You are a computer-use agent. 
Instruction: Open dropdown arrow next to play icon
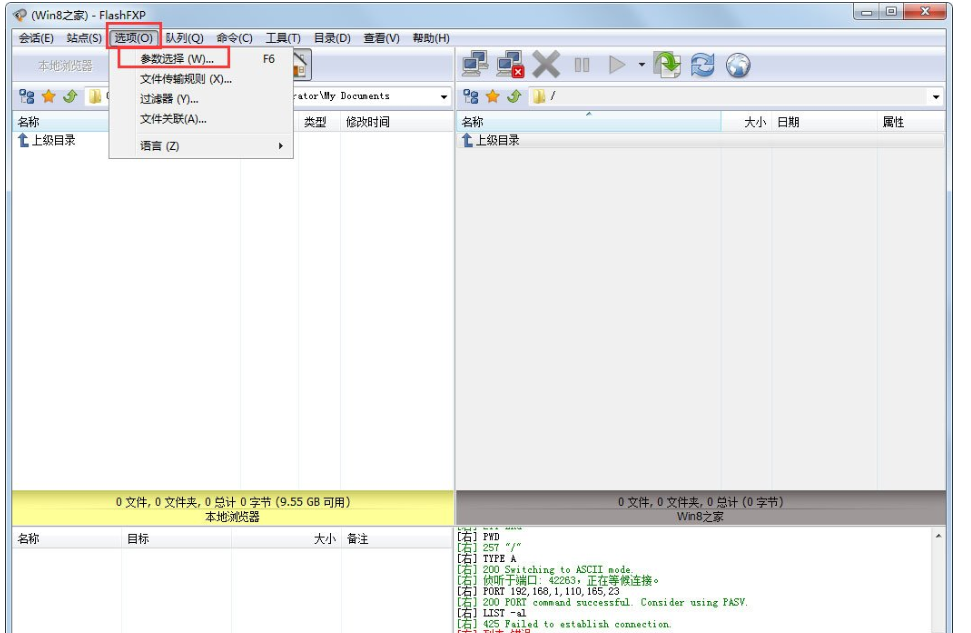point(642,65)
